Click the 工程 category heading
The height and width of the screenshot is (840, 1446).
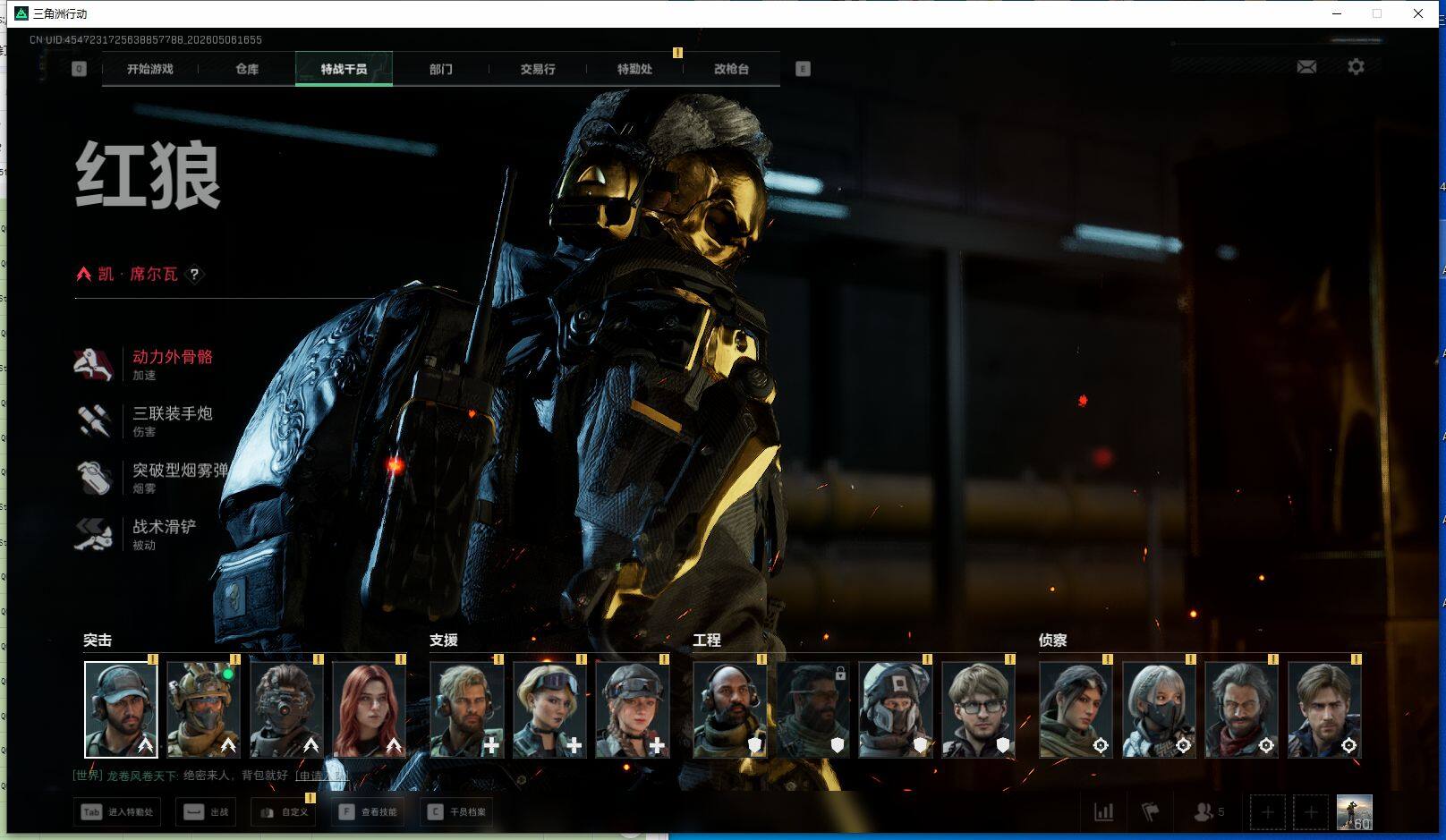pyautogui.click(x=707, y=641)
